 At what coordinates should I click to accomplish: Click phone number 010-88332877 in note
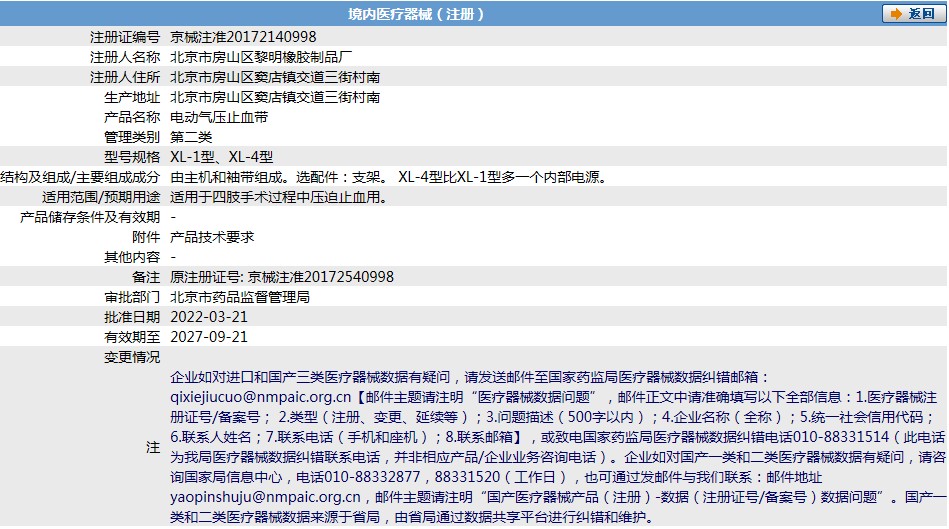pos(372,477)
